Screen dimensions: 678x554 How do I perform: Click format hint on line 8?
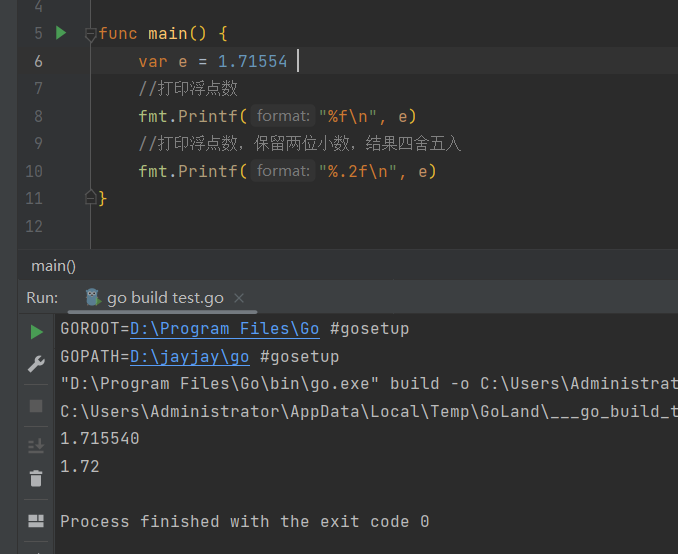pos(283,116)
